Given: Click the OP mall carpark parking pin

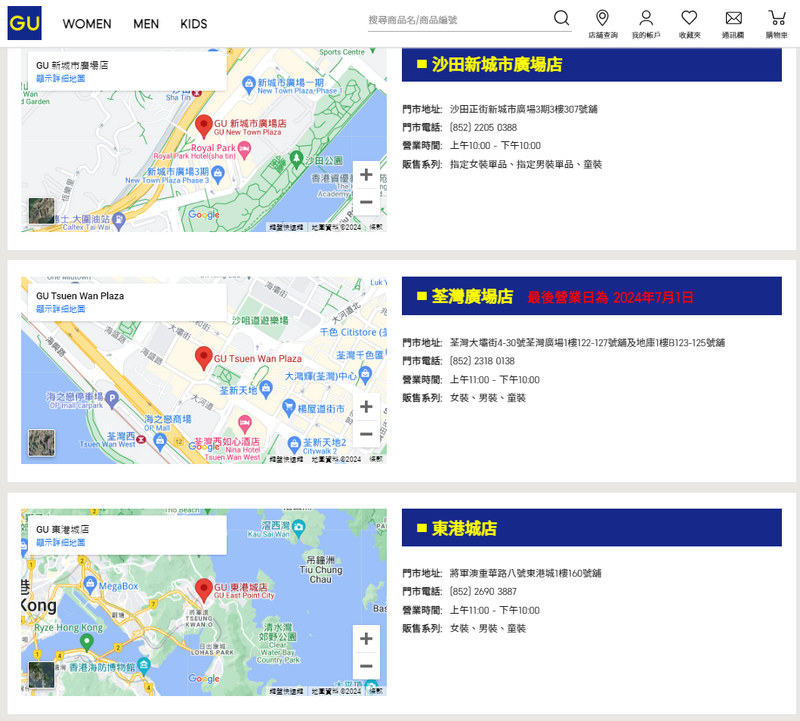Looking at the screenshot, I should click(x=112, y=399).
